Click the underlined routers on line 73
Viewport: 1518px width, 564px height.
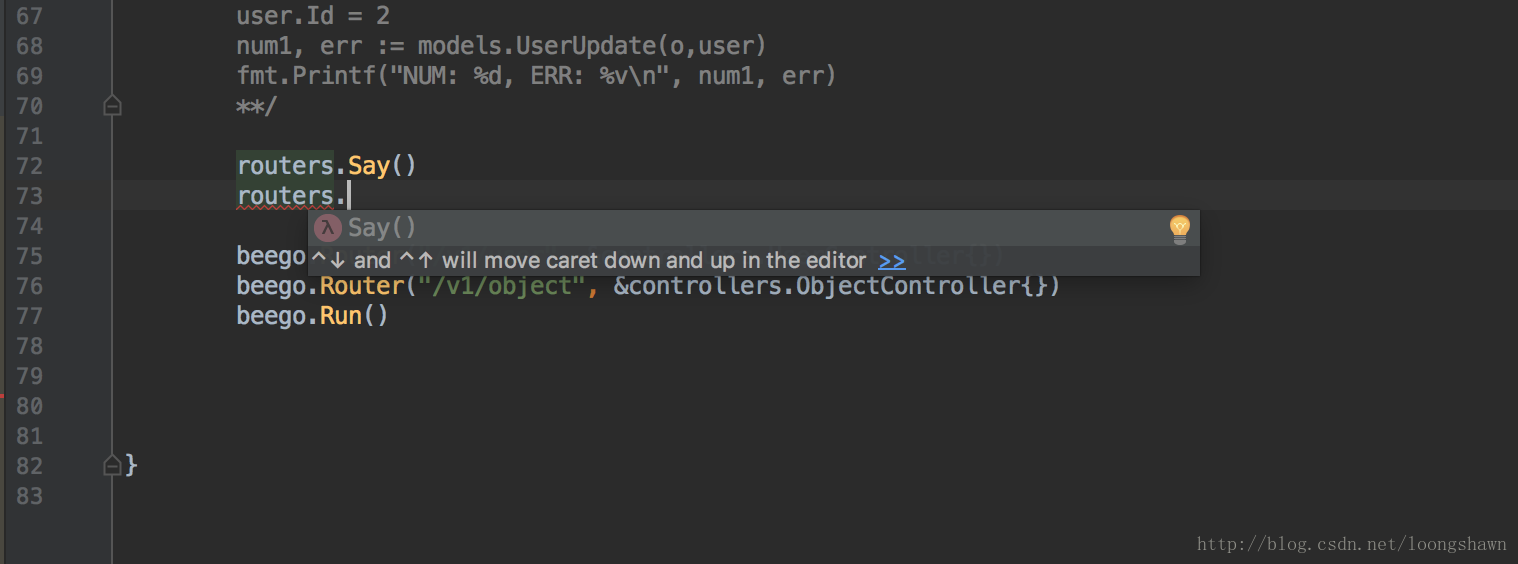[x=284, y=196]
